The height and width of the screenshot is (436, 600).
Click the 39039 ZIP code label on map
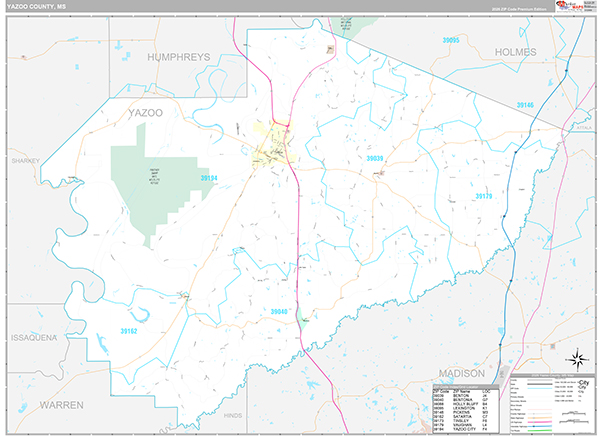[375, 158]
